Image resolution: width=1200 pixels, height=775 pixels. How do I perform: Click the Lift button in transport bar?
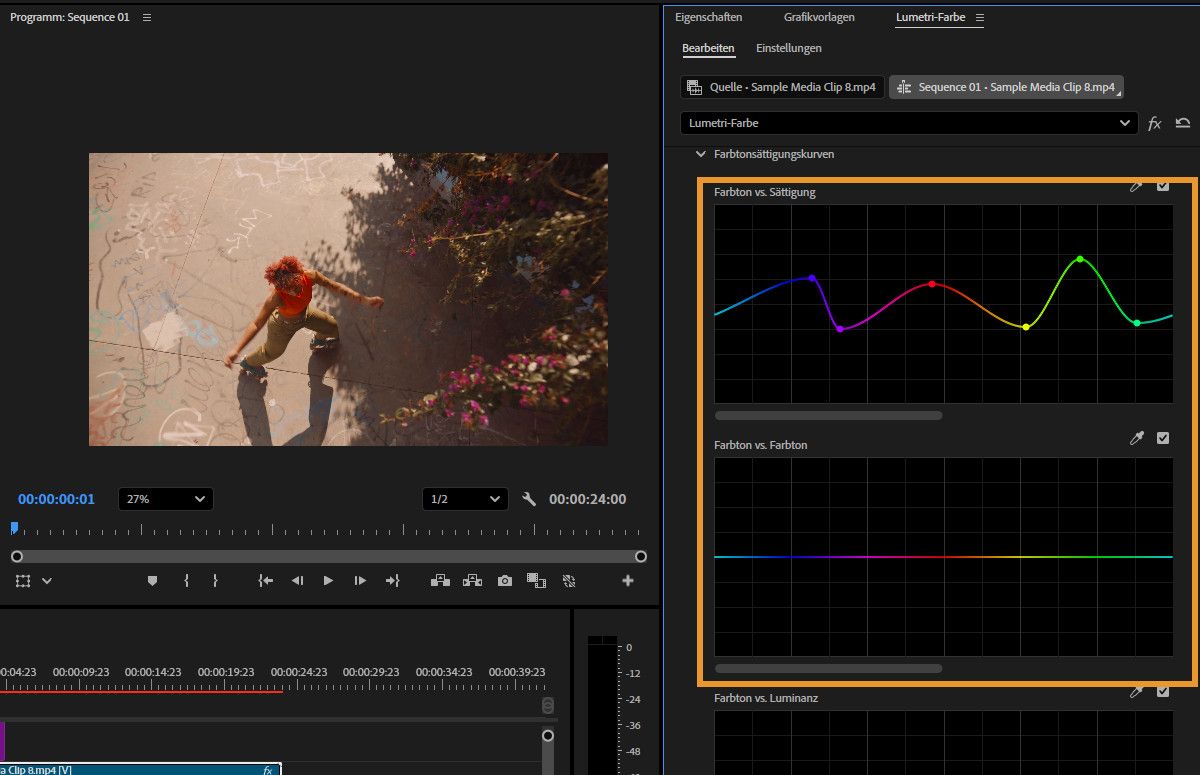[439, 581]
